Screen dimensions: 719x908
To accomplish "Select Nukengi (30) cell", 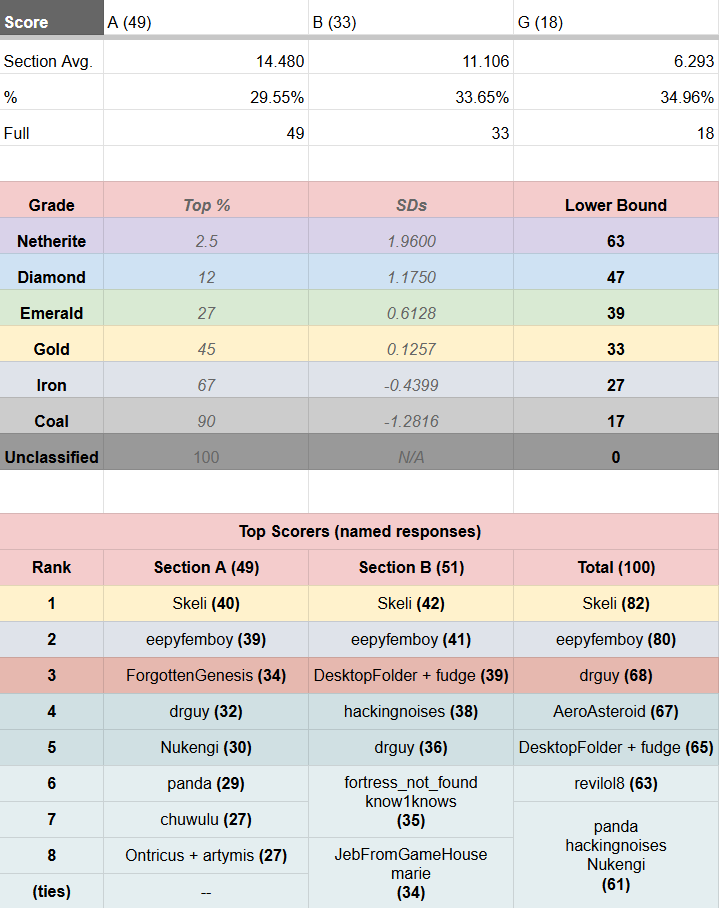I will point(206,747).
